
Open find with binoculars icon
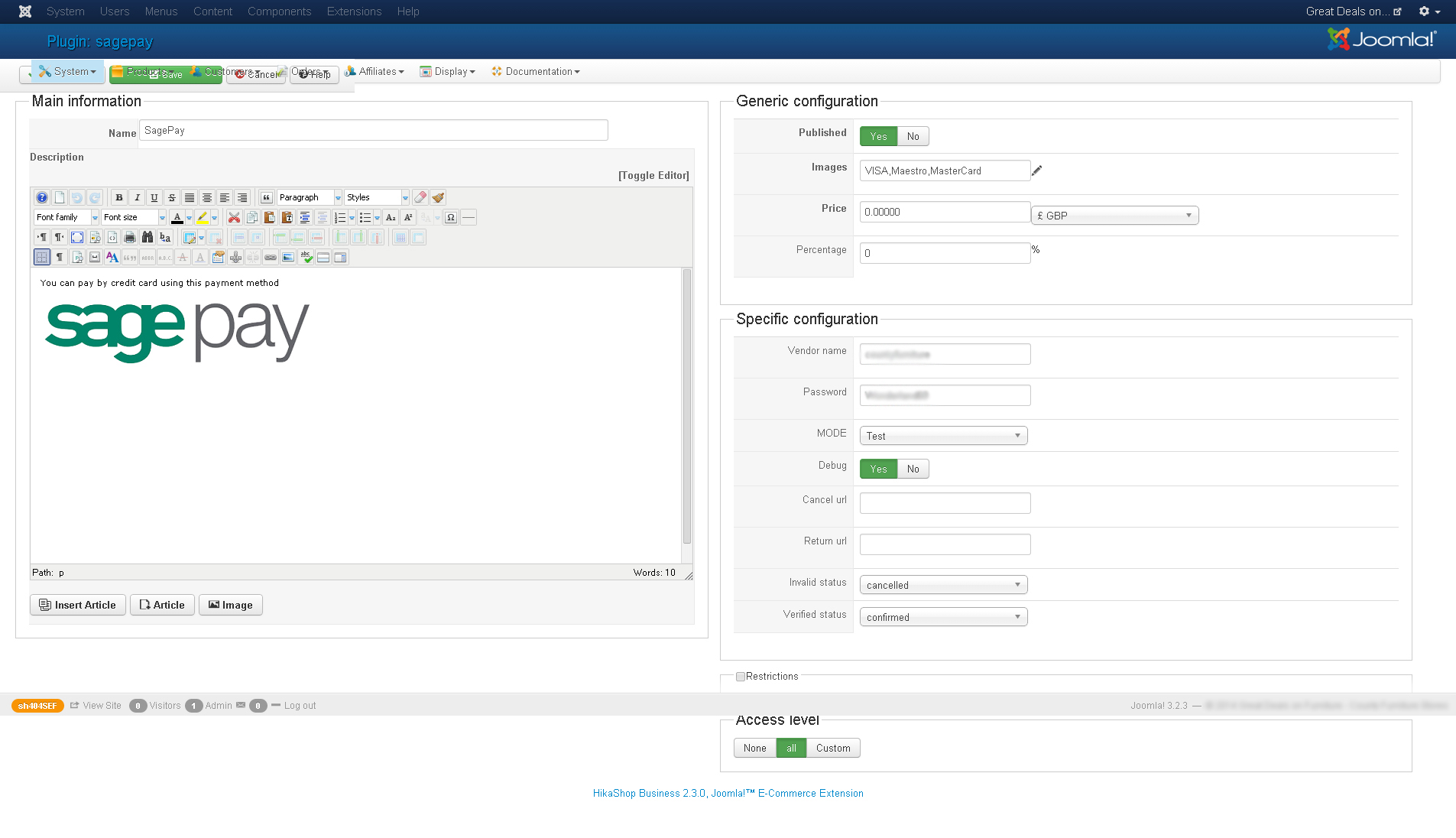(148, 237)
